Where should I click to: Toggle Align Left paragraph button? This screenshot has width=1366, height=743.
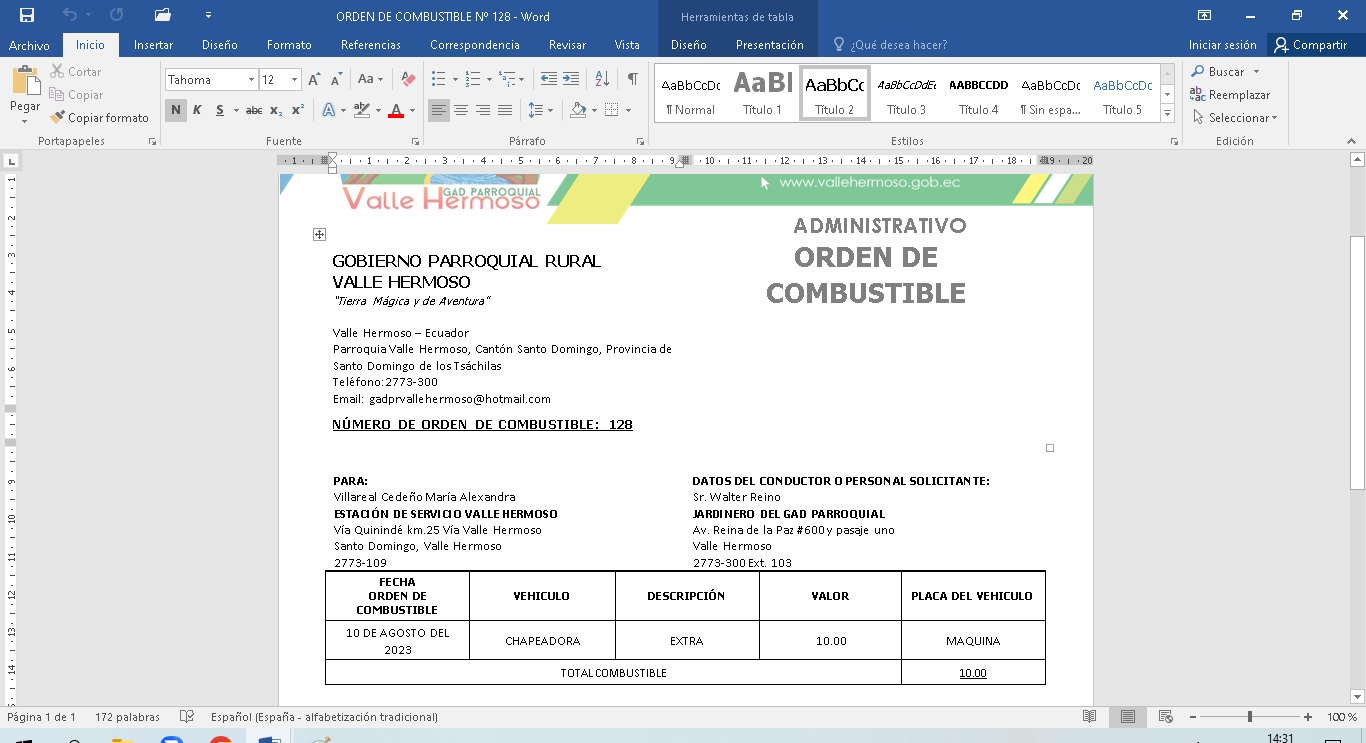pos(439,110)
